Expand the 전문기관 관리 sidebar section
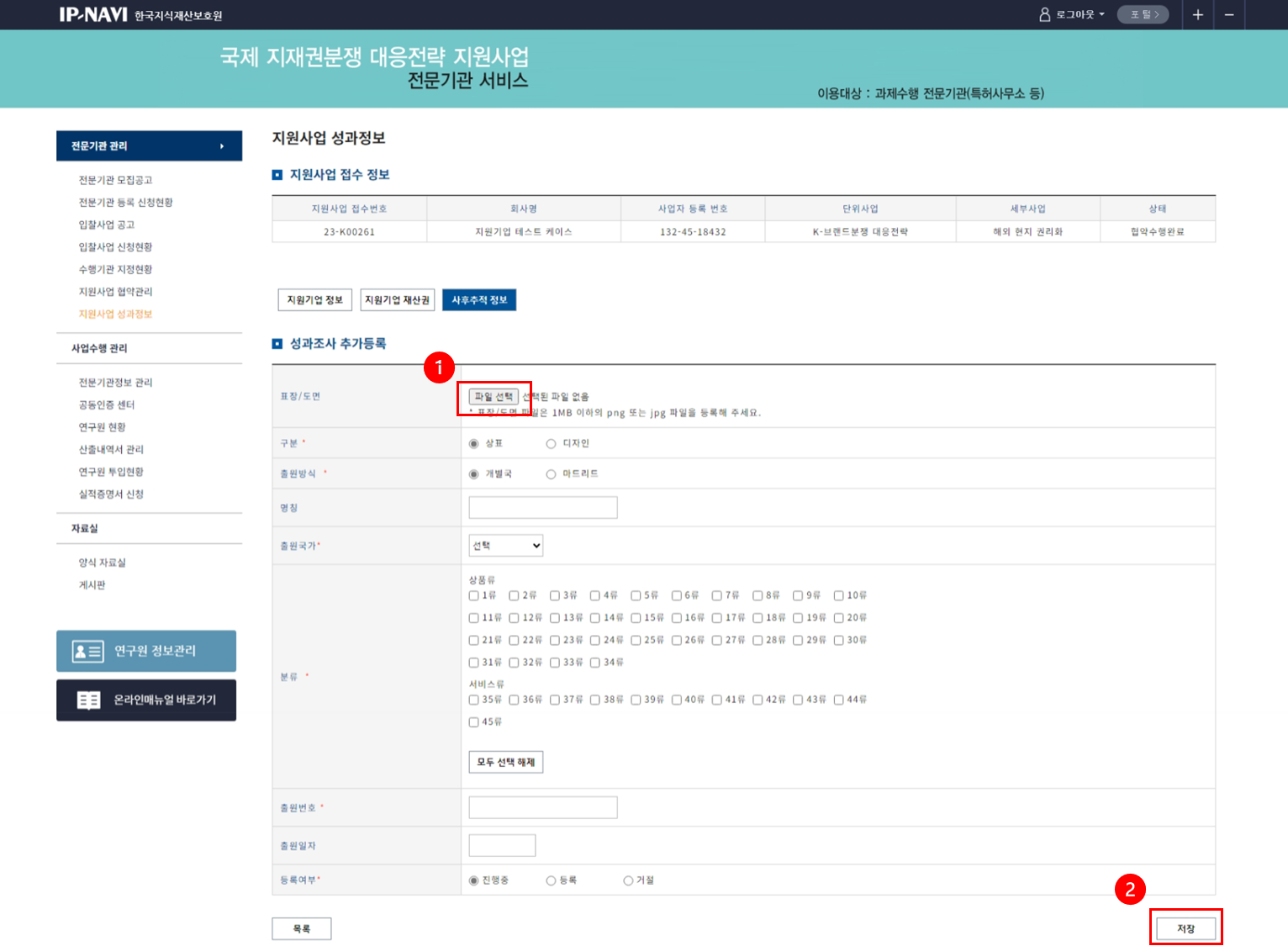 click(x=149, y=146)
